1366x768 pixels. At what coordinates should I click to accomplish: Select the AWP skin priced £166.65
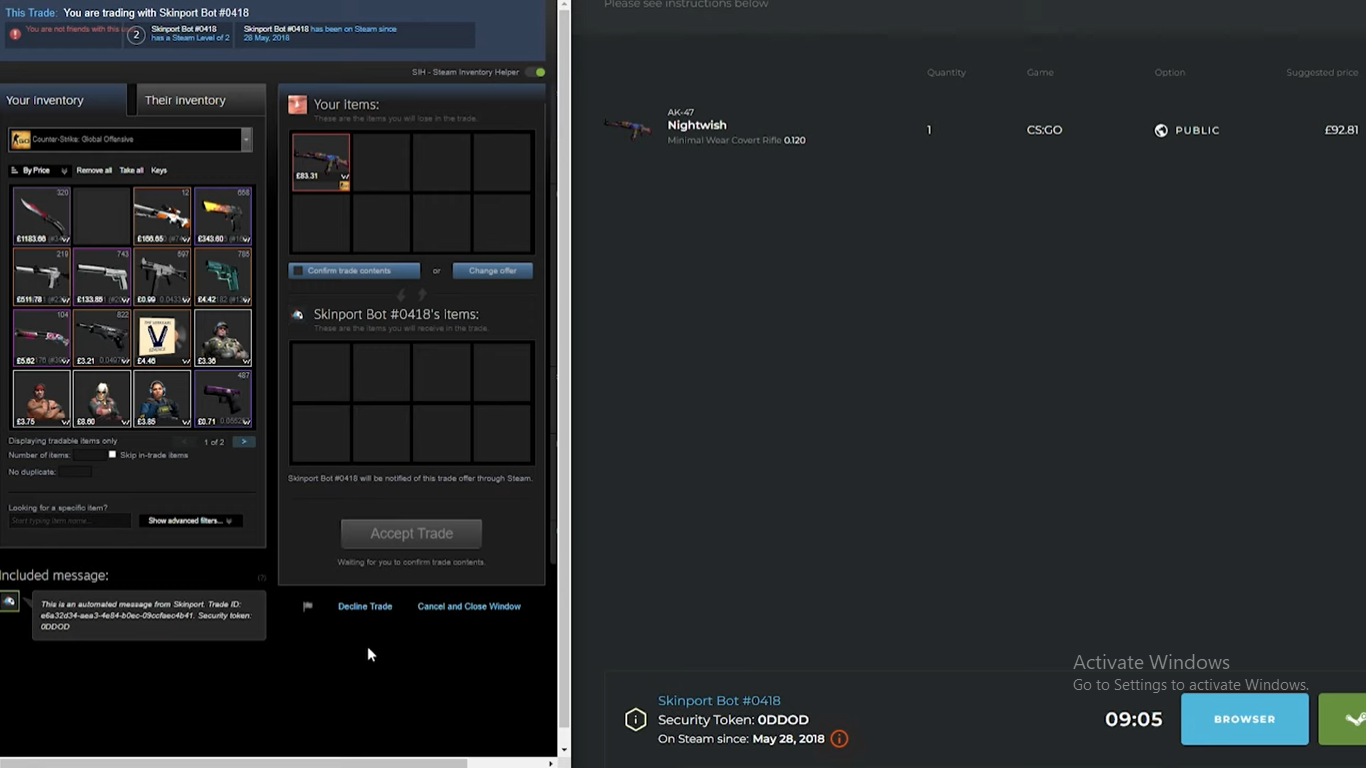click(162, 216)
